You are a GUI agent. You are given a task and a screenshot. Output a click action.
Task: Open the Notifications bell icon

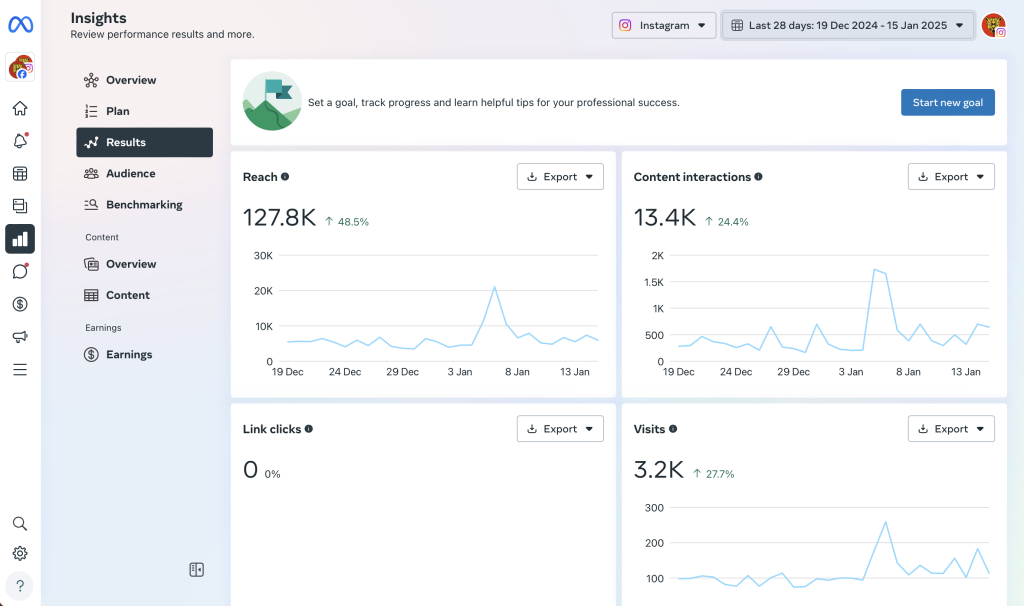click(x=20, y=140)
